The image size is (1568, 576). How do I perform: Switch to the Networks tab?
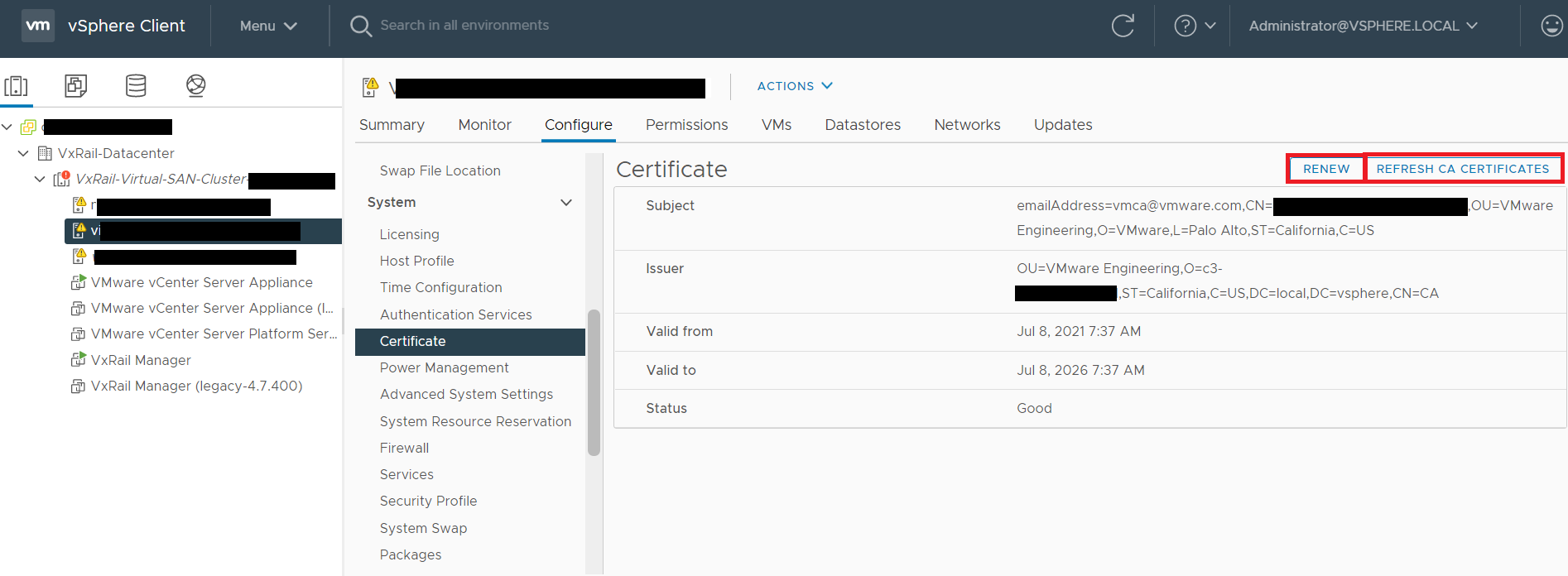pyautogui.click(x=967, y=125)
